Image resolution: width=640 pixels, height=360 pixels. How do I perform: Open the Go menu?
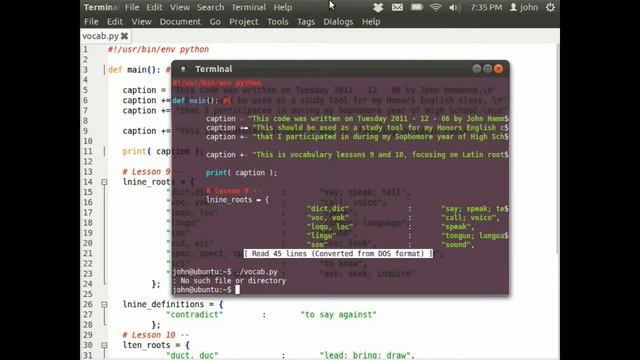click(215, 22)
